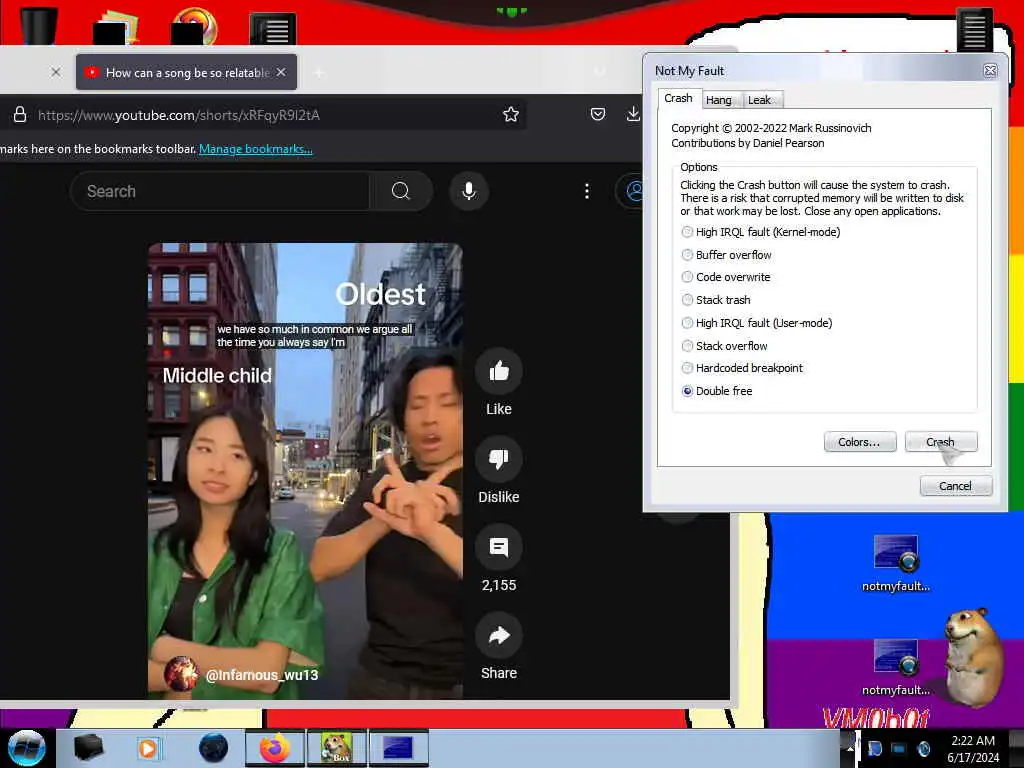
Task: Click the YouTube Search input field
Action: pyautogui.click(x=221, y=191)
